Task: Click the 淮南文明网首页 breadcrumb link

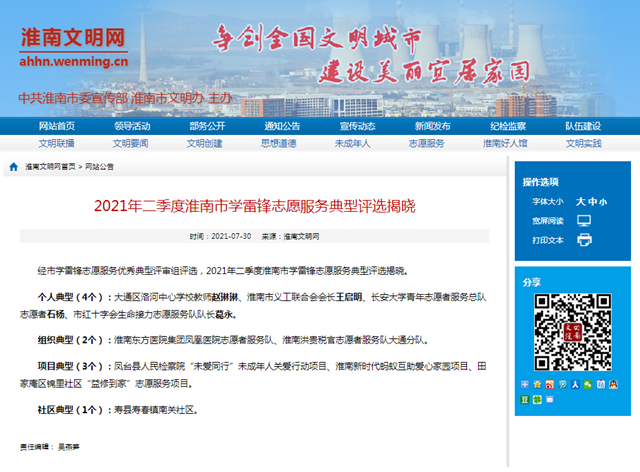Action: (x=50, y=167)
